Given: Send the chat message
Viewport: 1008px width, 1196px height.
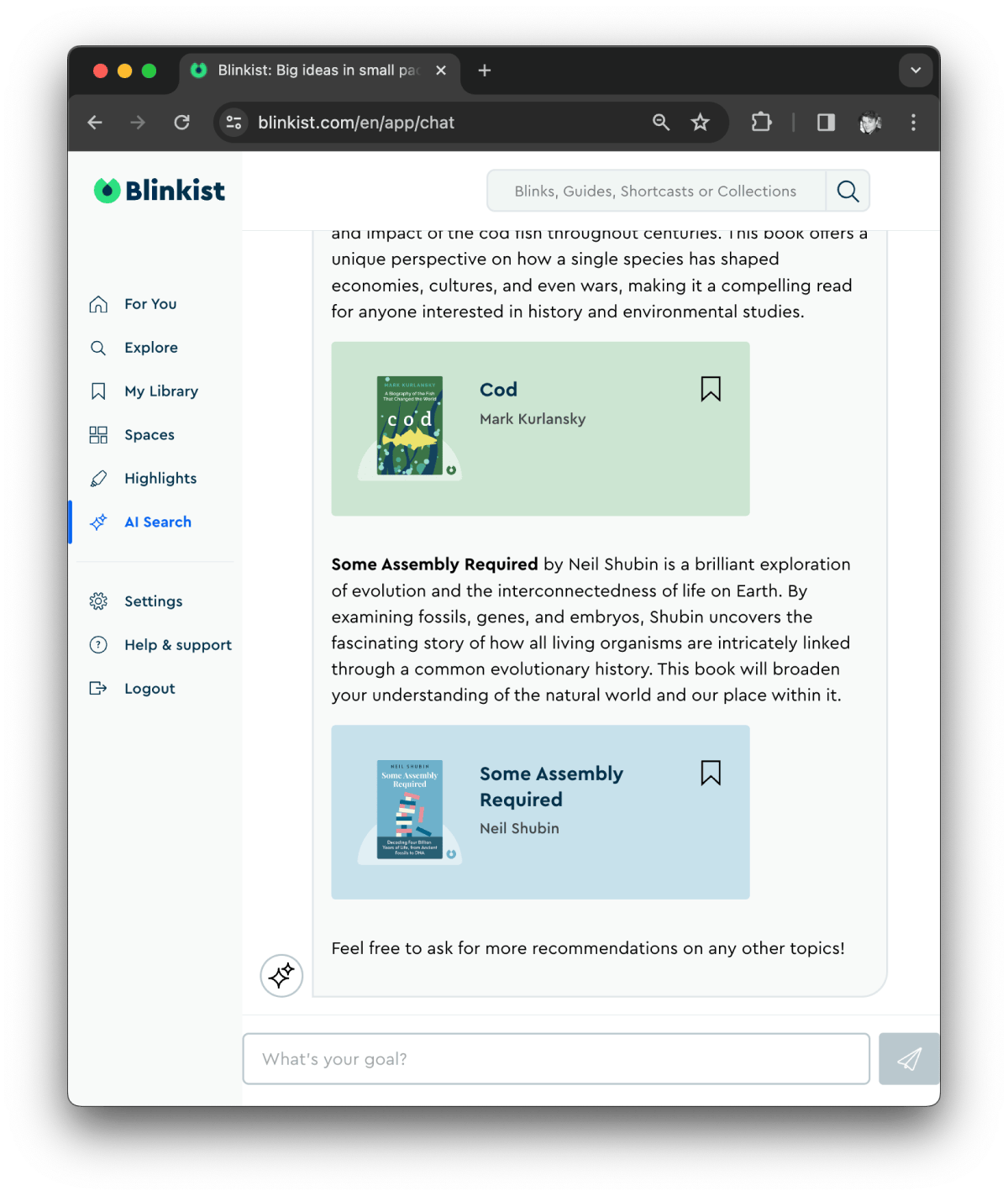Looking at the screenshot, I should click(x=909, y=1059).
